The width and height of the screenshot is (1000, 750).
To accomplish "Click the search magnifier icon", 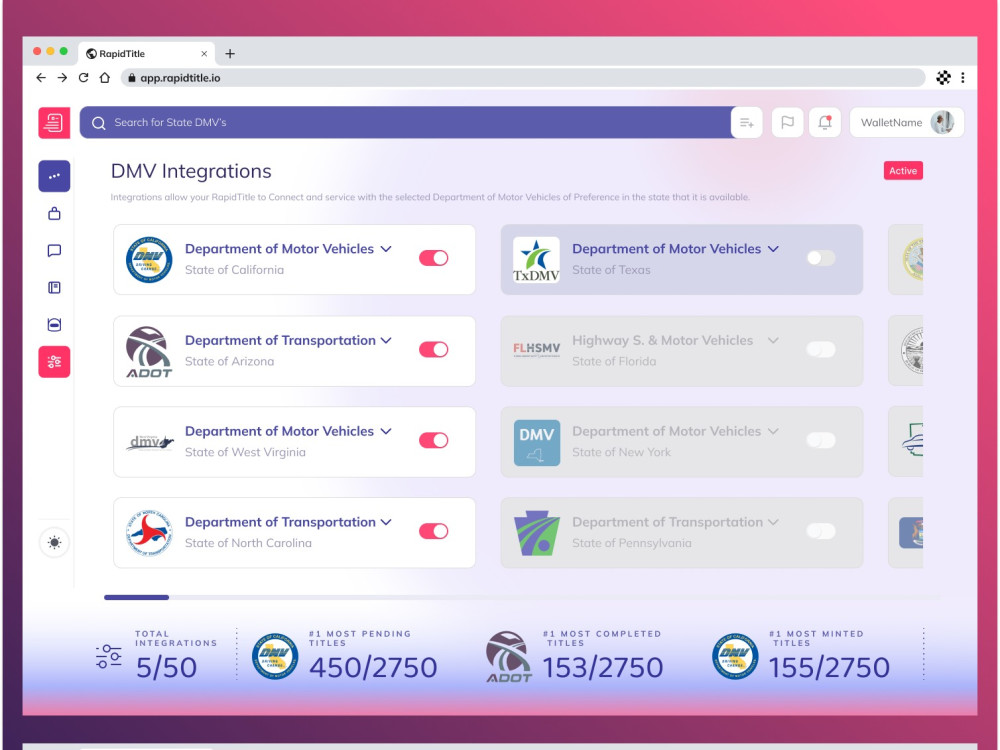I will pyautogui.click(x=98, y=123).
